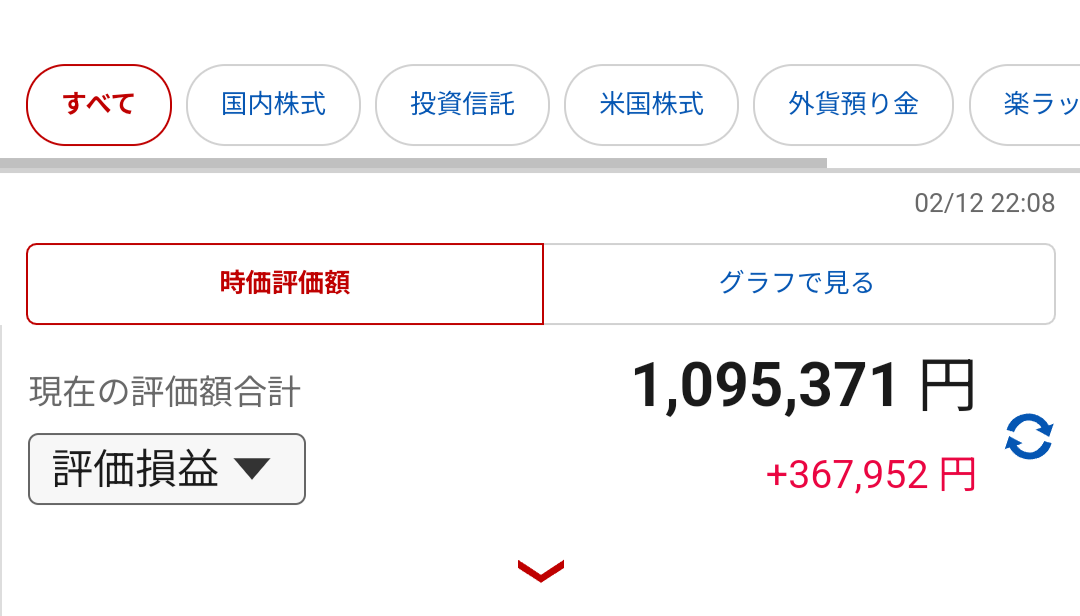
Task: Click the total 1,095,371 円 amount
Action: (x=803, y=386)
